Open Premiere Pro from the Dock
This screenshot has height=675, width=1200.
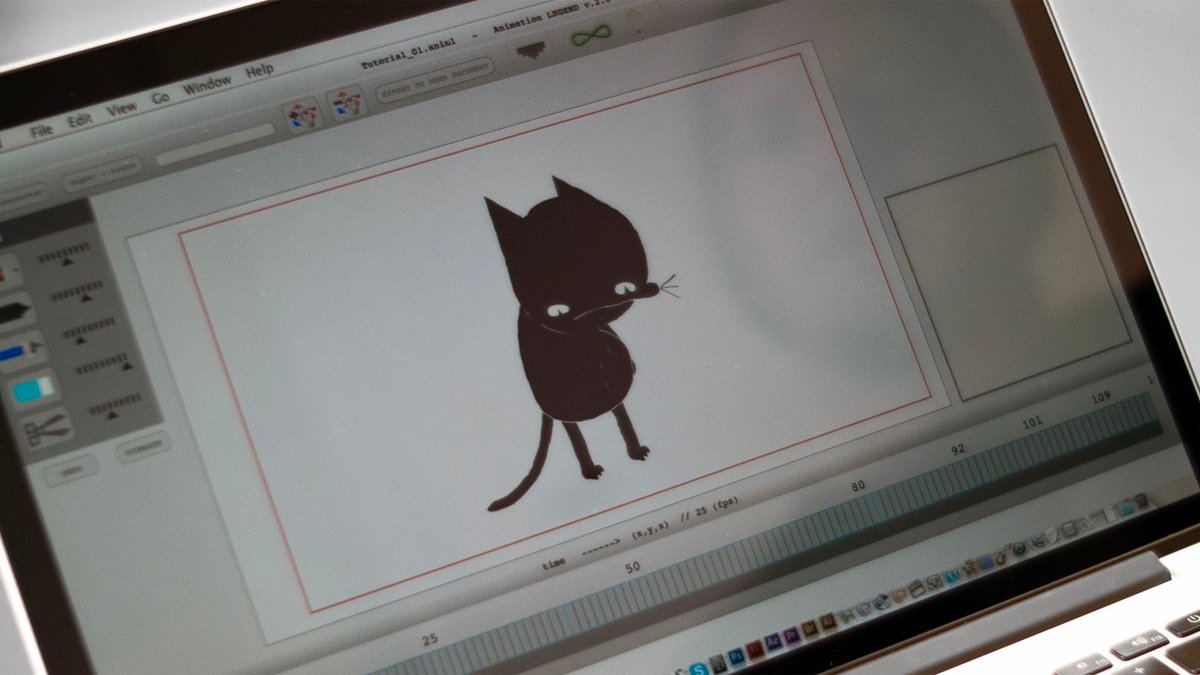click(791, 636)
